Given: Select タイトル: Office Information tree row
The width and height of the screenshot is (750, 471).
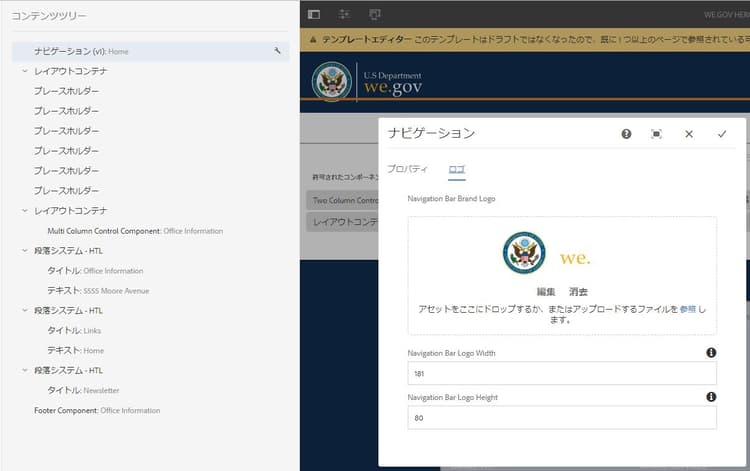Looking at the screenshot, I should pyautogui.click(x=95, y=271).
